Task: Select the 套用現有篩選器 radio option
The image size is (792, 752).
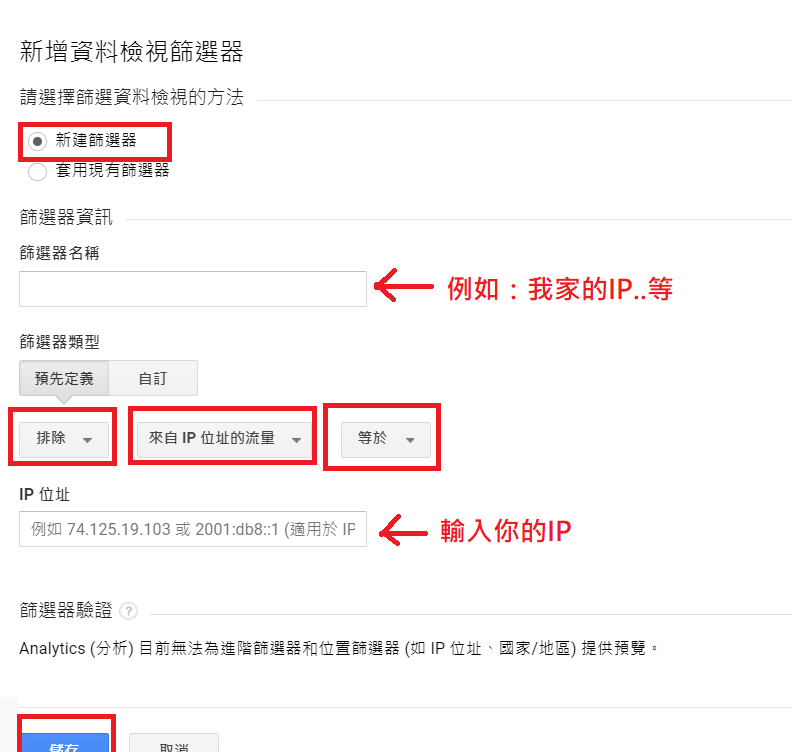Action: click(37, 172)
